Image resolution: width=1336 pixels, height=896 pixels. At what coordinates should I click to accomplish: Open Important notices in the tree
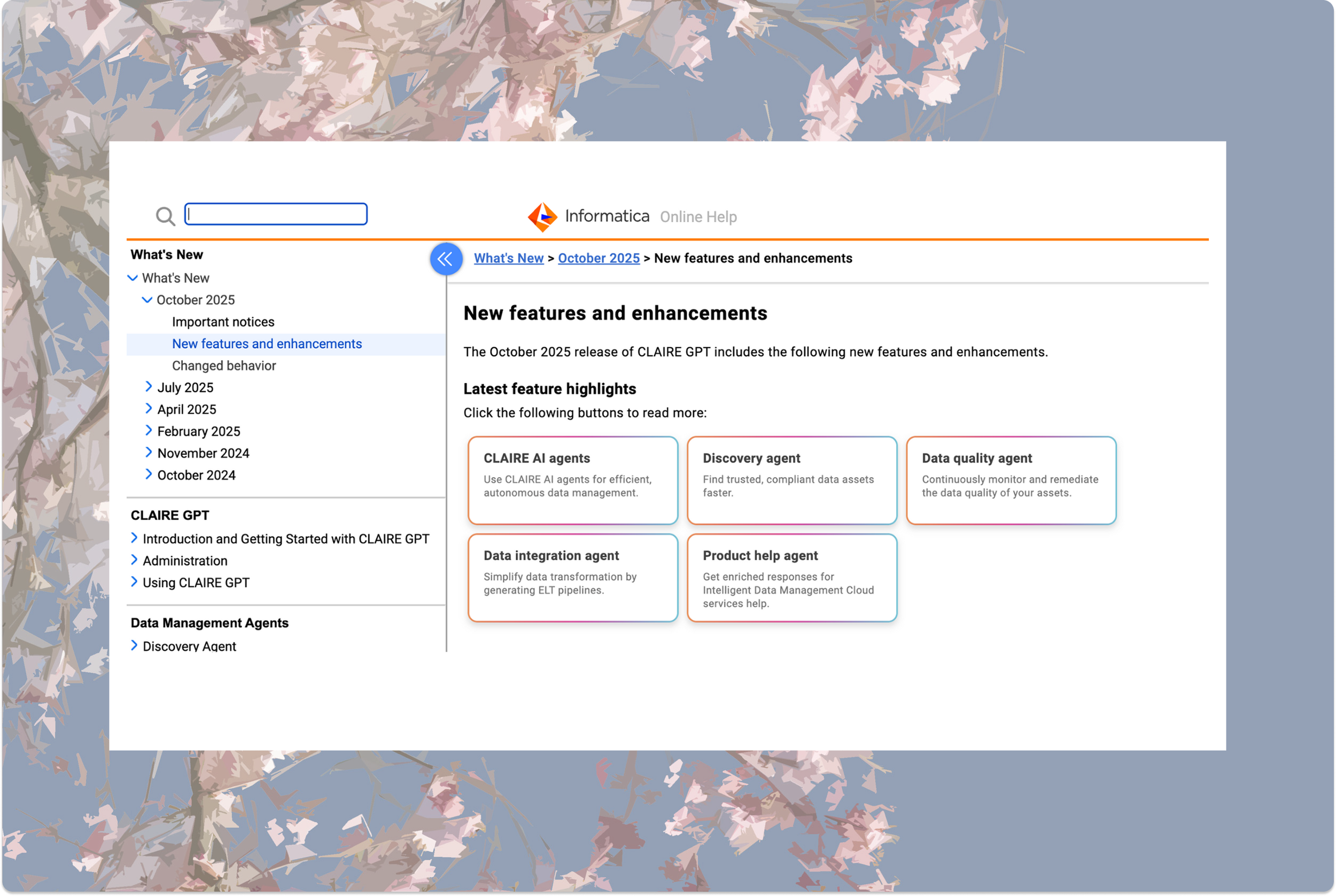(x=223, y=322)
